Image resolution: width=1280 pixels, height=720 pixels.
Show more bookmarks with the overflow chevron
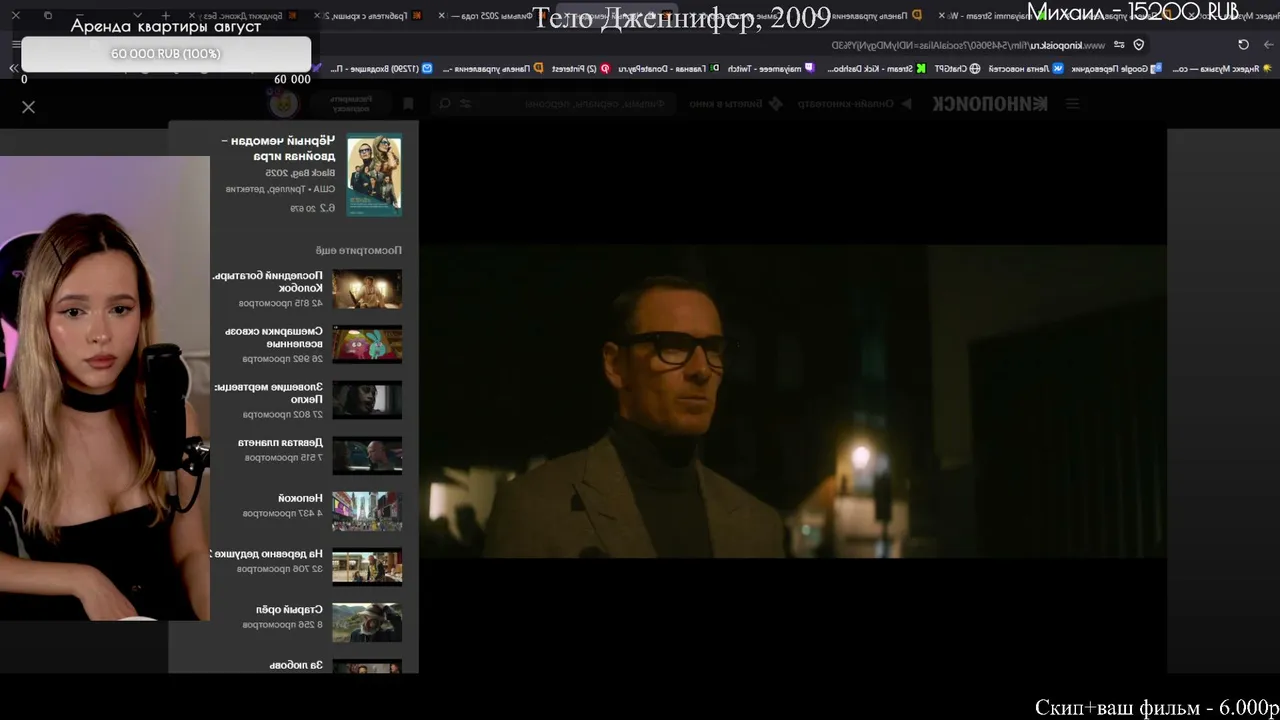tap(13, 68)
